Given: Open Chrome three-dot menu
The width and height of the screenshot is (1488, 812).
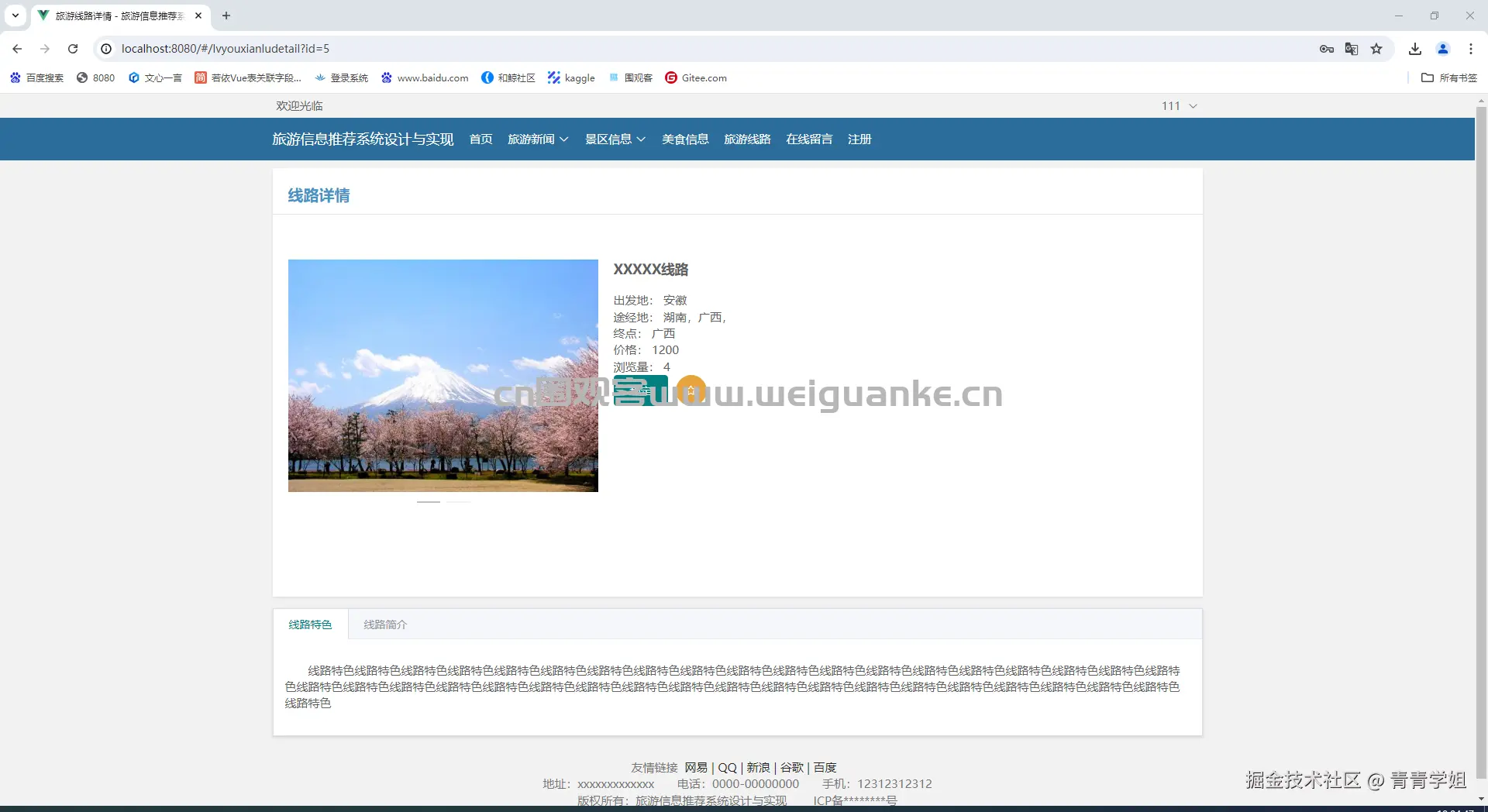Looking at the screenshot, I should click(1471, 49).
